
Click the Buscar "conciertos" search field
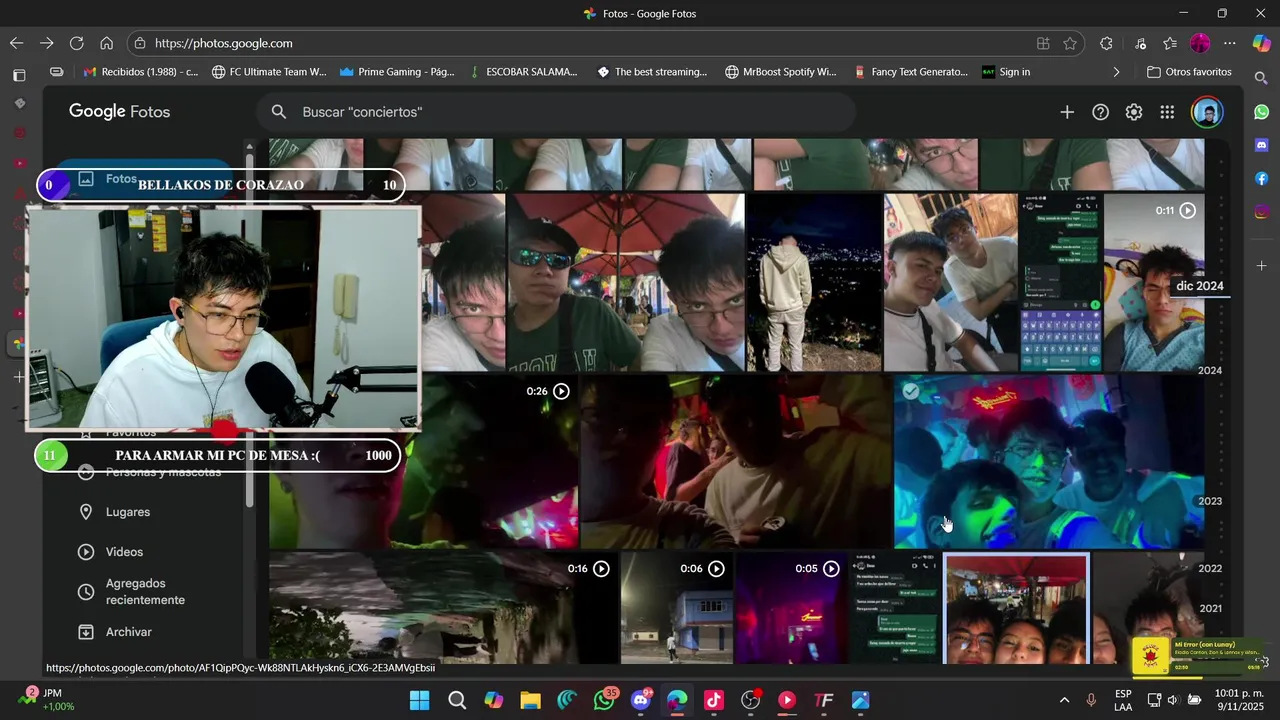tap(556, 112)
